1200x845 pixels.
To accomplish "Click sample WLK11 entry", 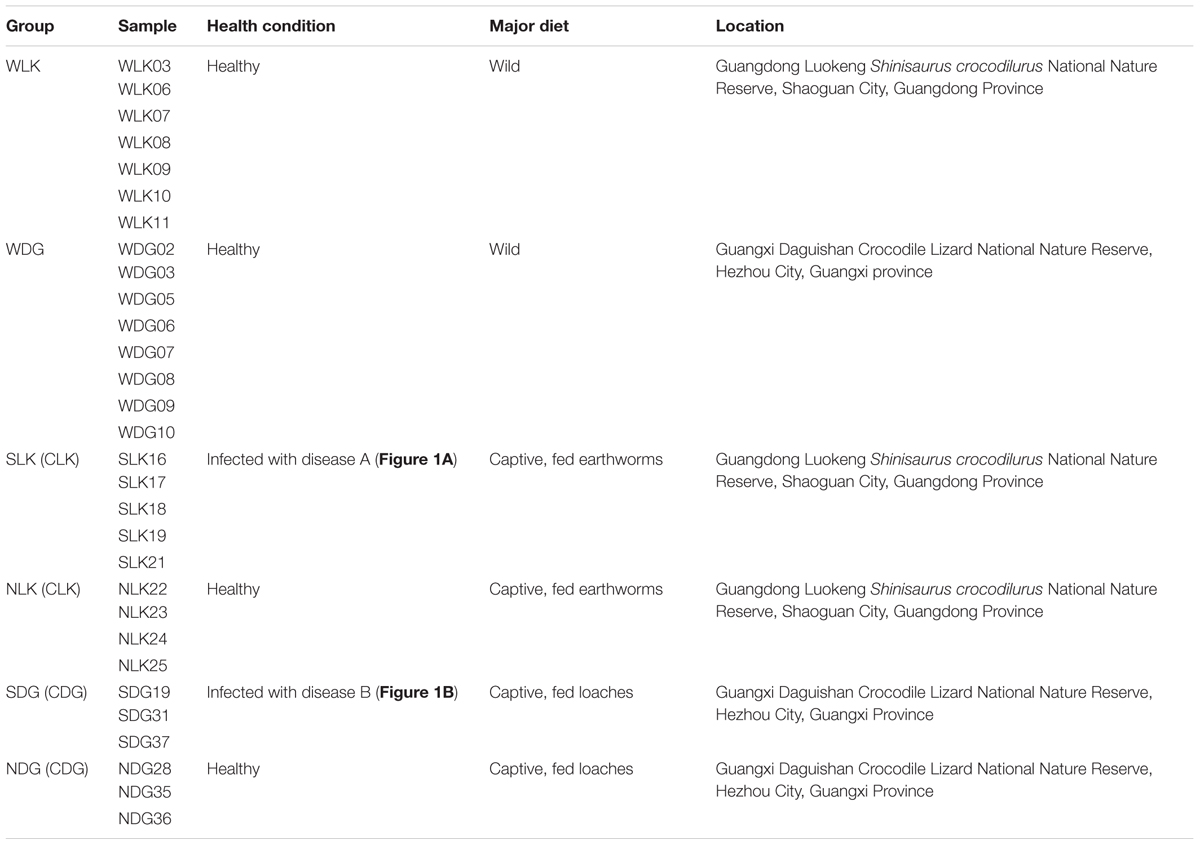I will point(144,223).
